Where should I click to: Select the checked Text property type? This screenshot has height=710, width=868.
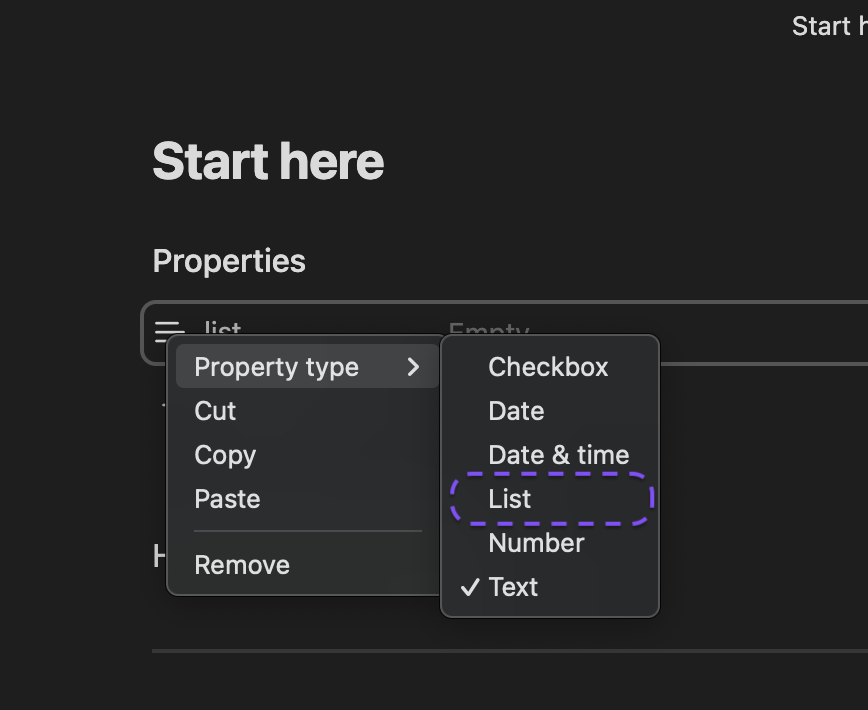[513, 587]
